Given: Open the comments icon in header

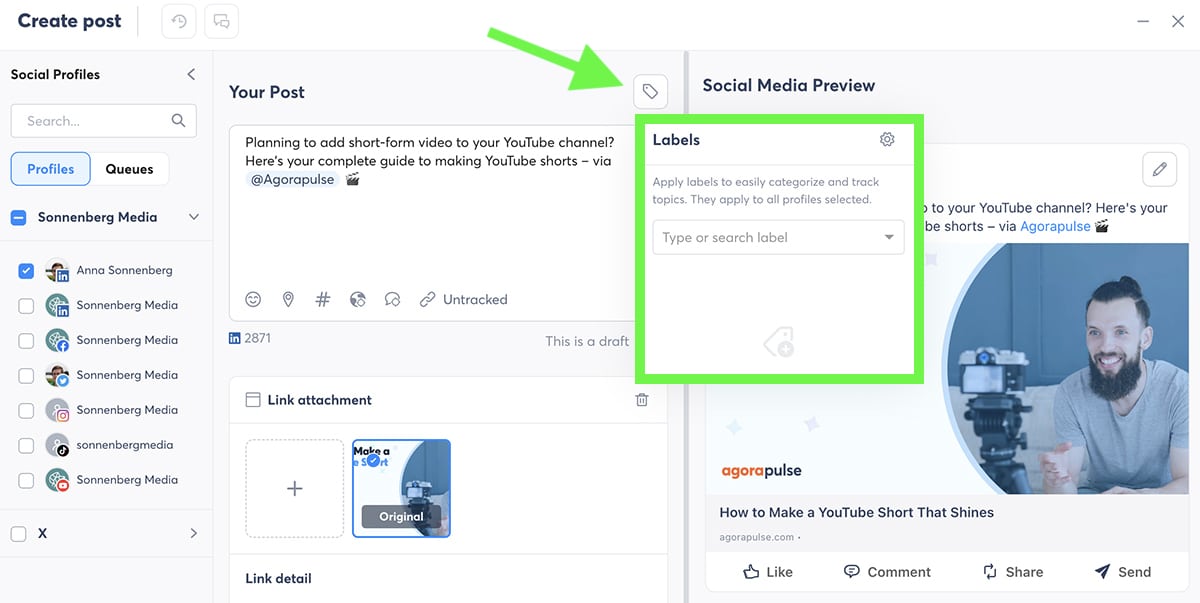Looking at the screenshot, I should click(221, 21).
